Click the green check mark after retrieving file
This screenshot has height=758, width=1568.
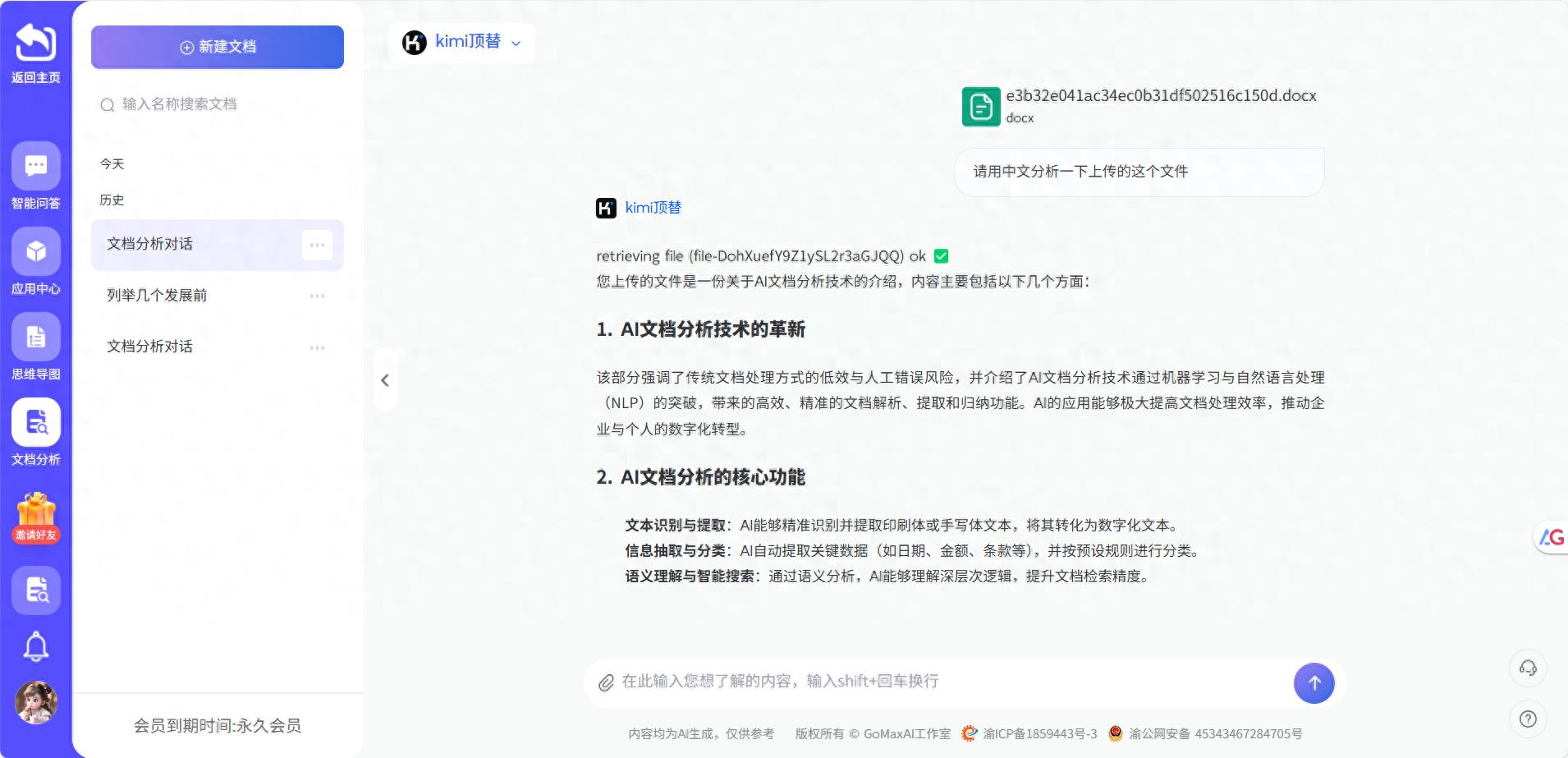(942, 256)
